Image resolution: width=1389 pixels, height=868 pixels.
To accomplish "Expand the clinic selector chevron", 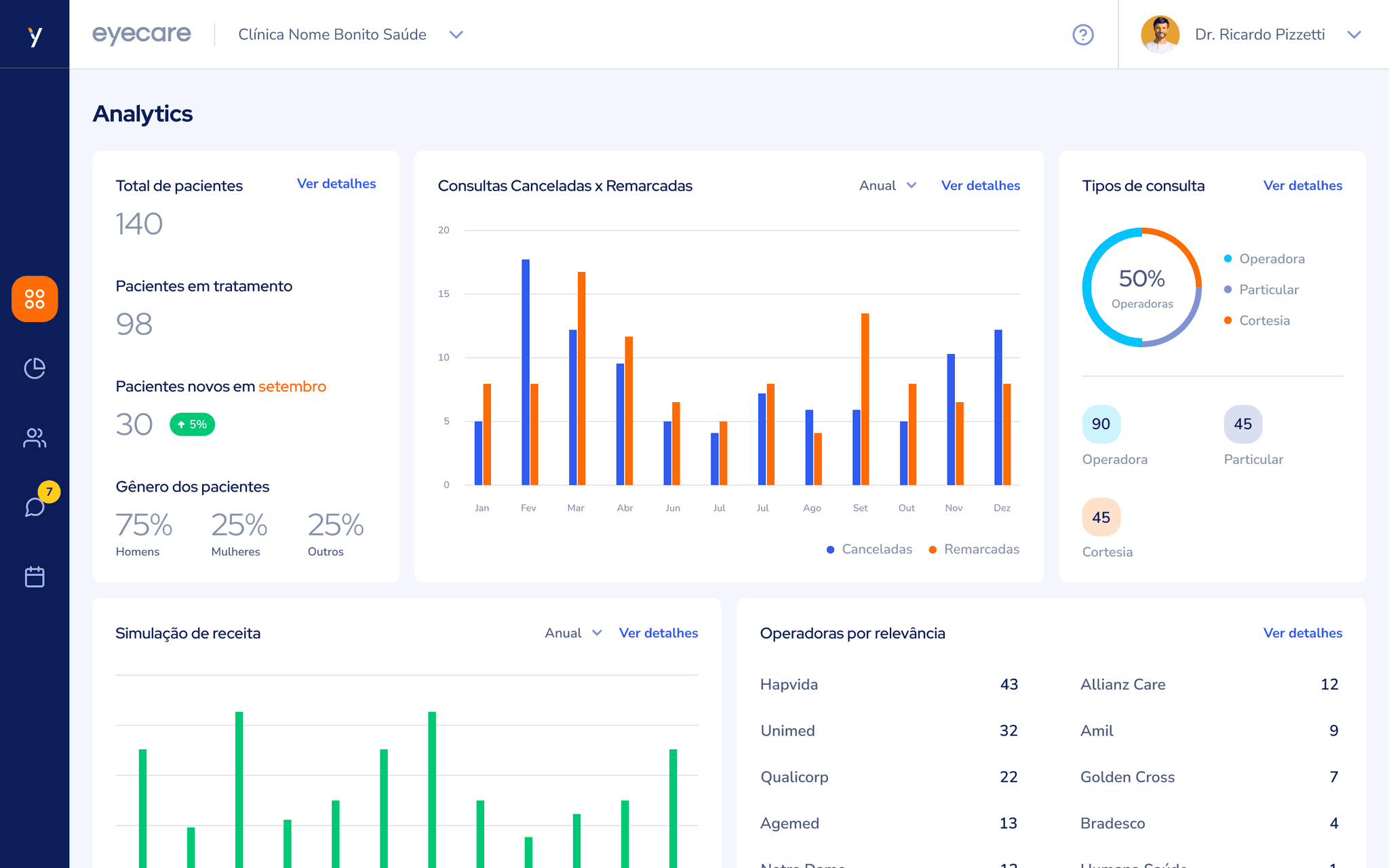I will click(456, 35).
